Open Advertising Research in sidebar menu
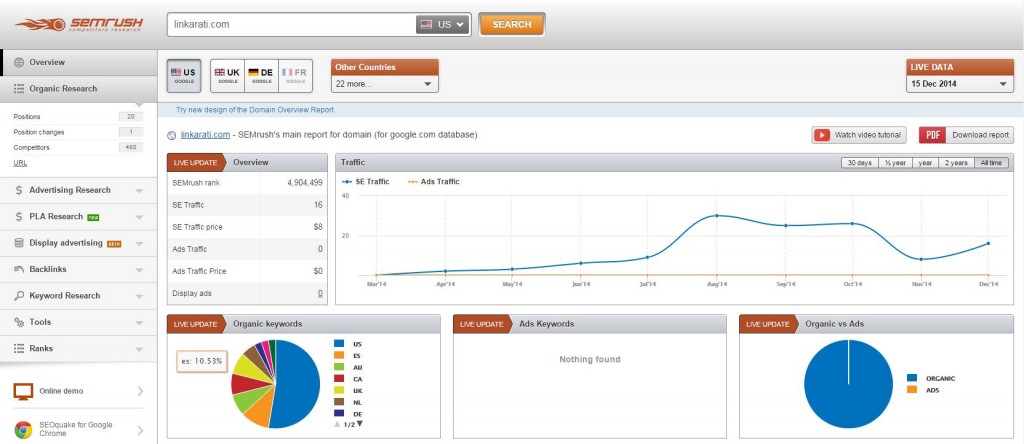The height and width of the screenshot is (444, 1024). [70, 190]
